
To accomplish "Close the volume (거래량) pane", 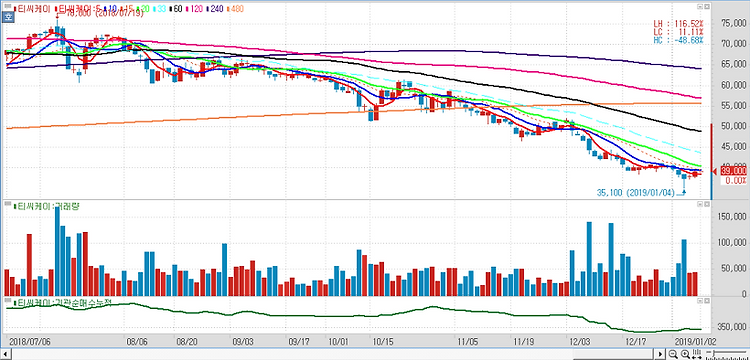I will tap(706, 204).
